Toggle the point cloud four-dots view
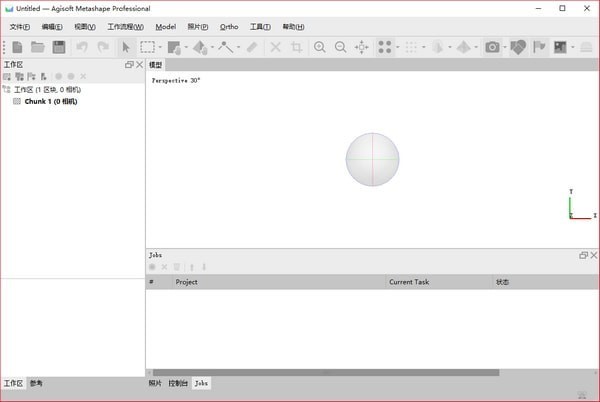 (385, 47)
